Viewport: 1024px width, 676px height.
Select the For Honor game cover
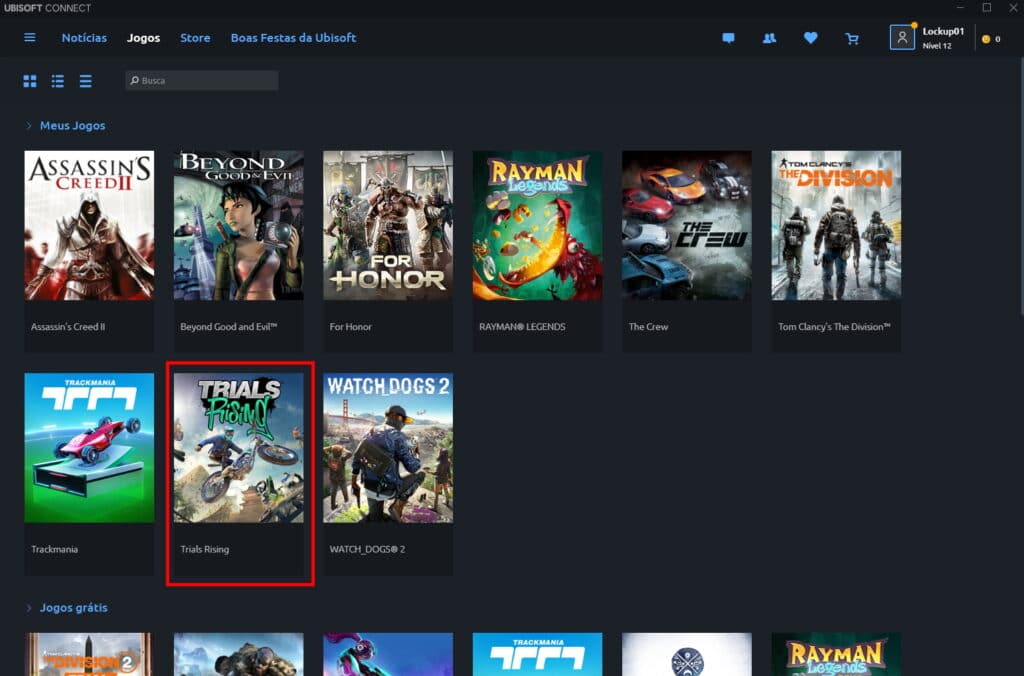coord(388,225)
